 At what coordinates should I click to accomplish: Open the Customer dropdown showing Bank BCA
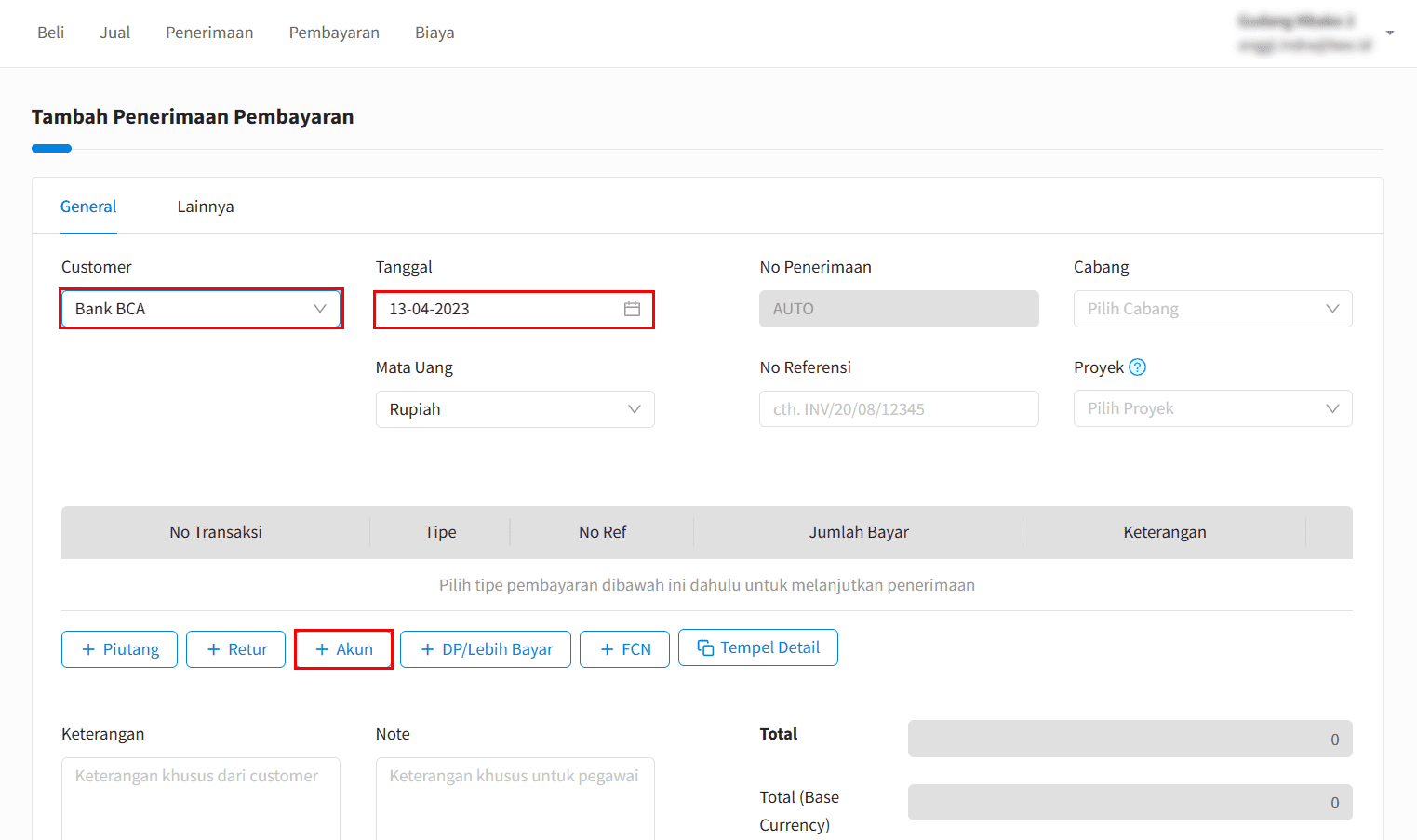(x=201, y=309)
